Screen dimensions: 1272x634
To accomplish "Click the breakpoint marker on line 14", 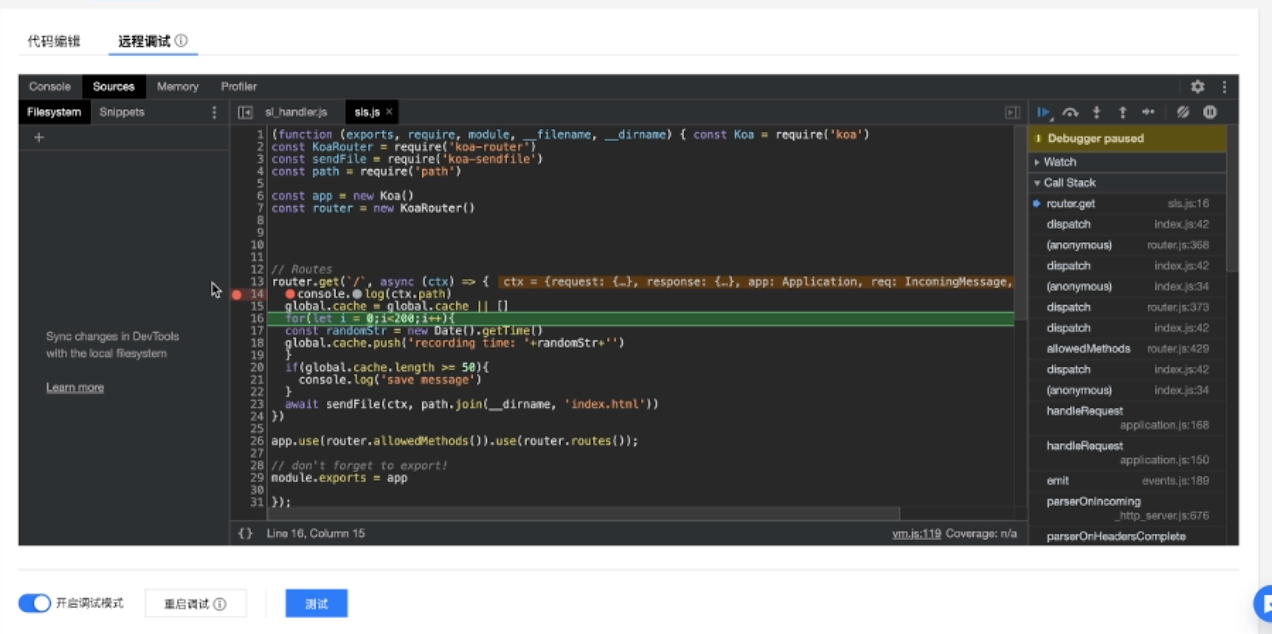I will pyautogui.click(x=237, y=294).
